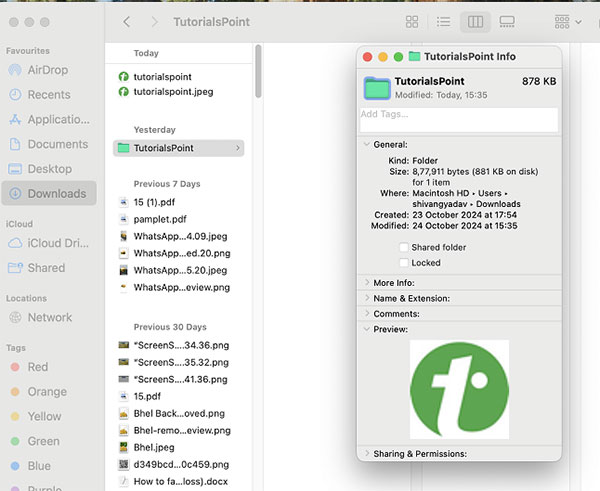Click the Finder forward arrow
Image resolution: width=600 pixels, height=491 pixels.
coord(153,21)
